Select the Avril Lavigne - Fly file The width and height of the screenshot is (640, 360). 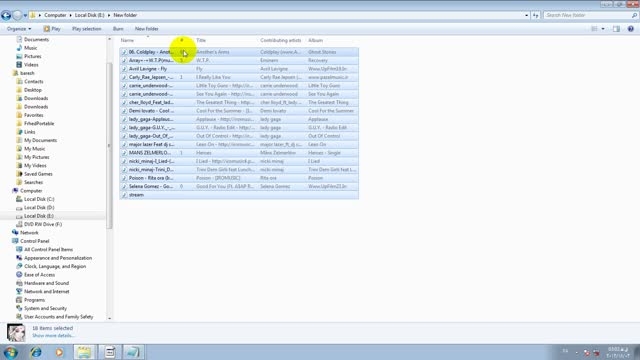pyautogui.click(x=239, y=69)
